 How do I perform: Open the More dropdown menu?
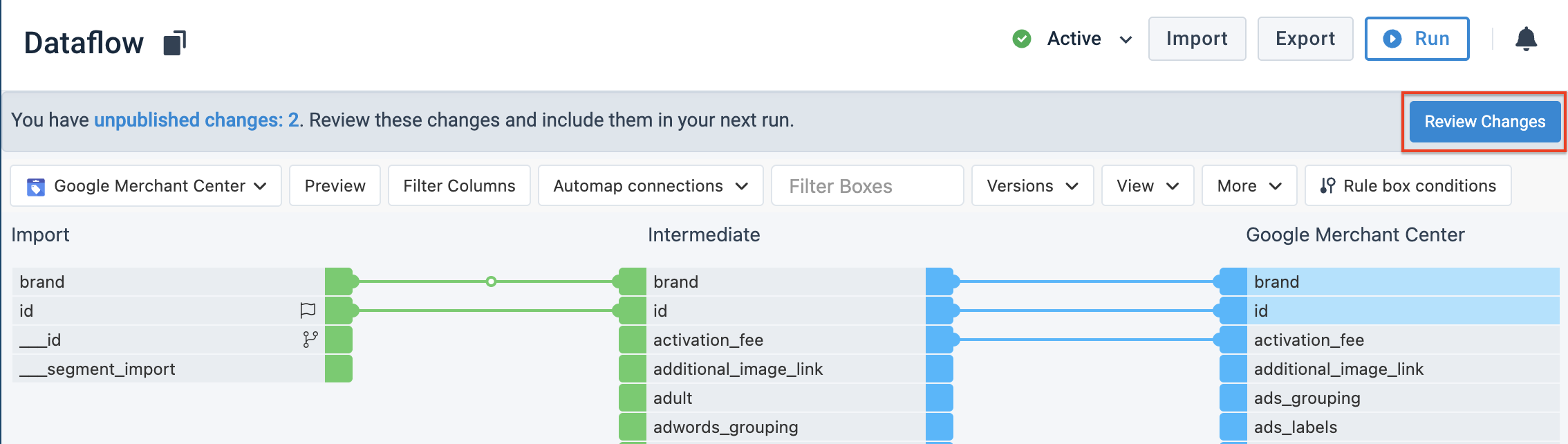point(1249,185)
